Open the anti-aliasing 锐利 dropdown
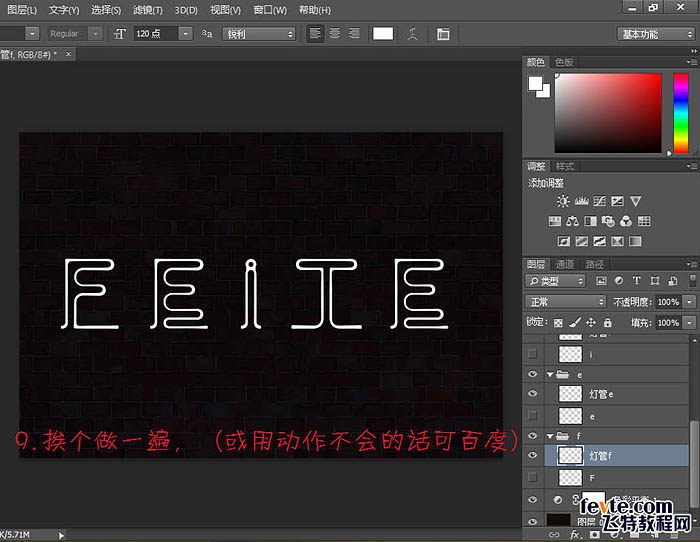This screenshot has height=542, width=700. [260, 33]
